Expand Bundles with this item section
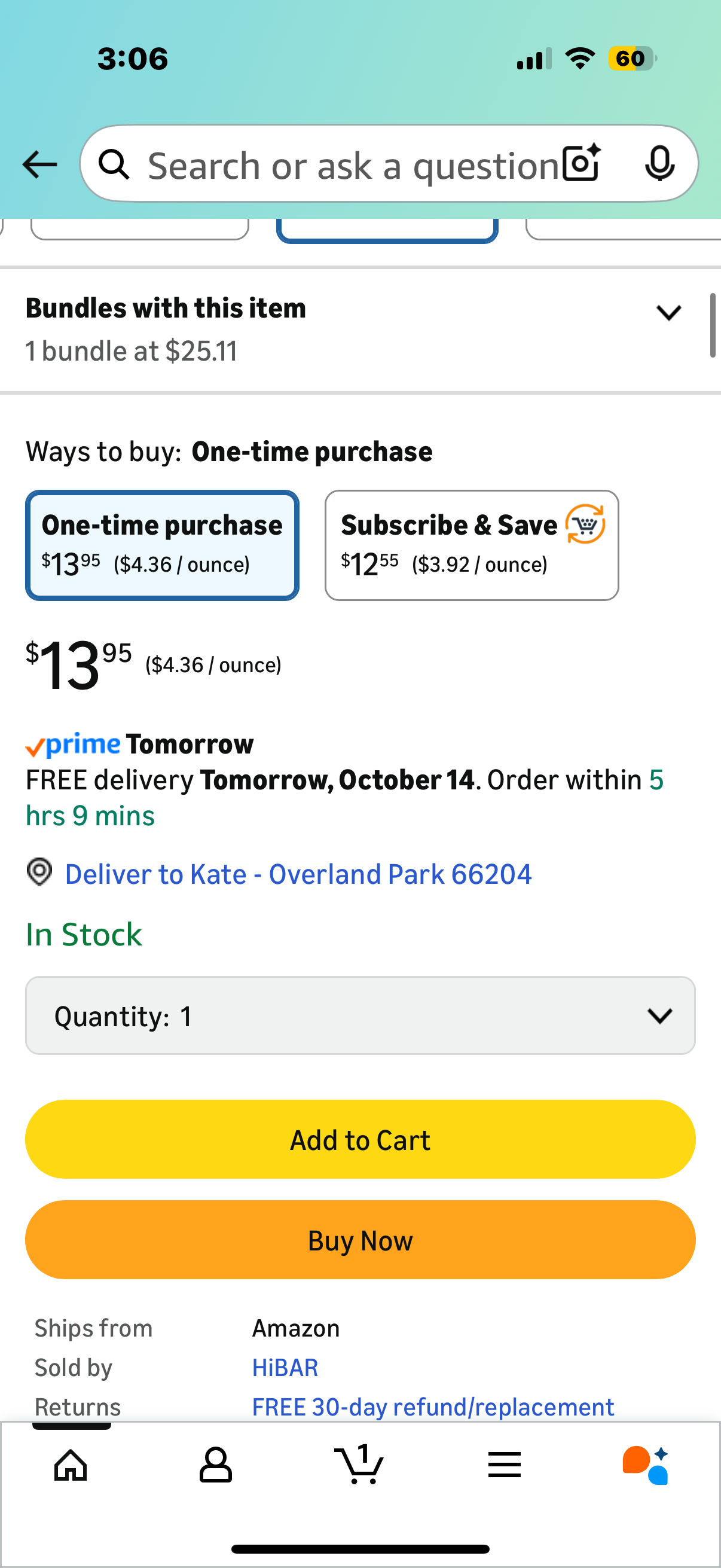The image size is (721, 1568). (668, 313)
